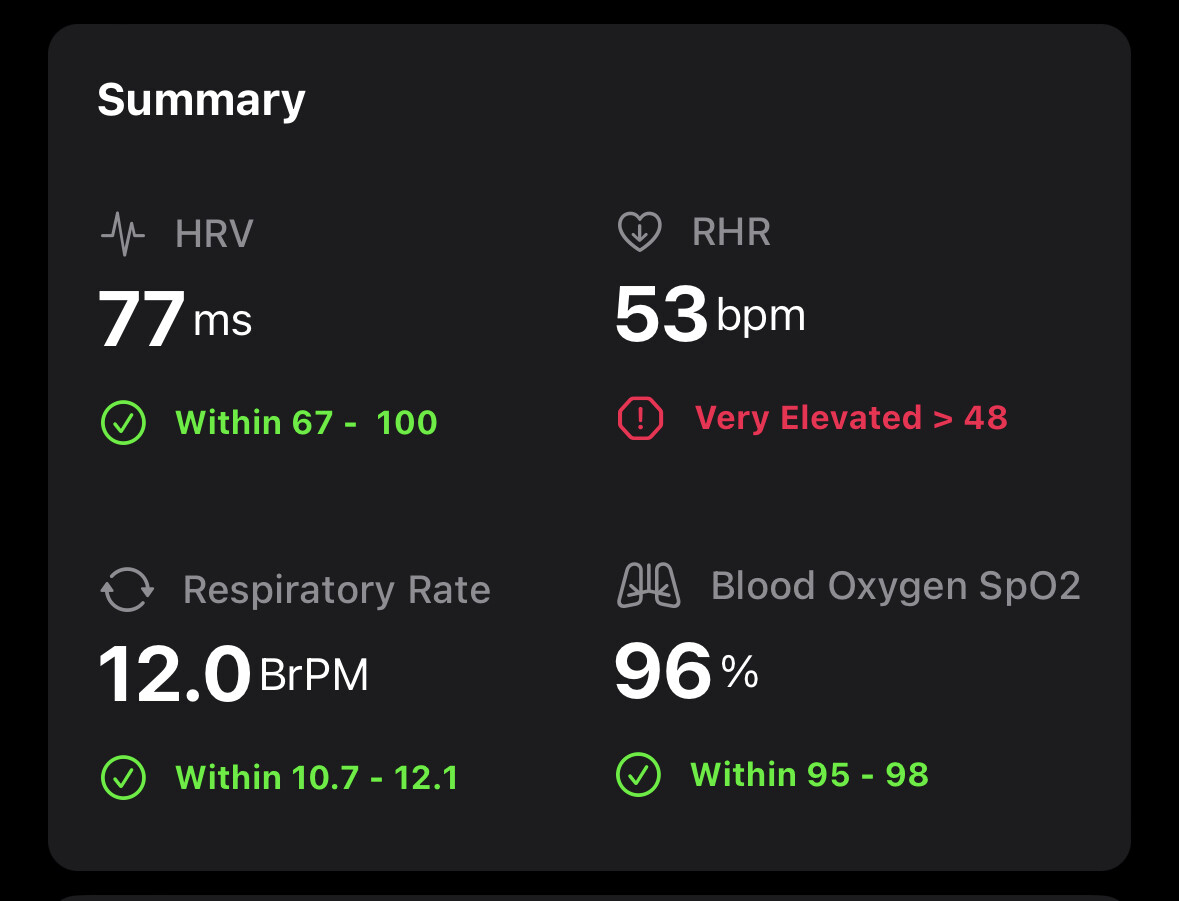
Task: Select the "Within 67 - 100" status
Action: coord(306,423)
